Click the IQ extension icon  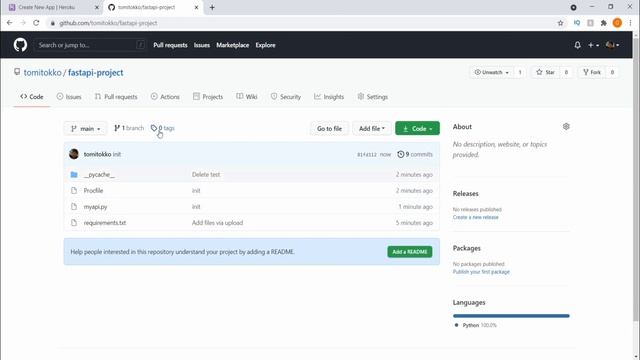[577, 23]
